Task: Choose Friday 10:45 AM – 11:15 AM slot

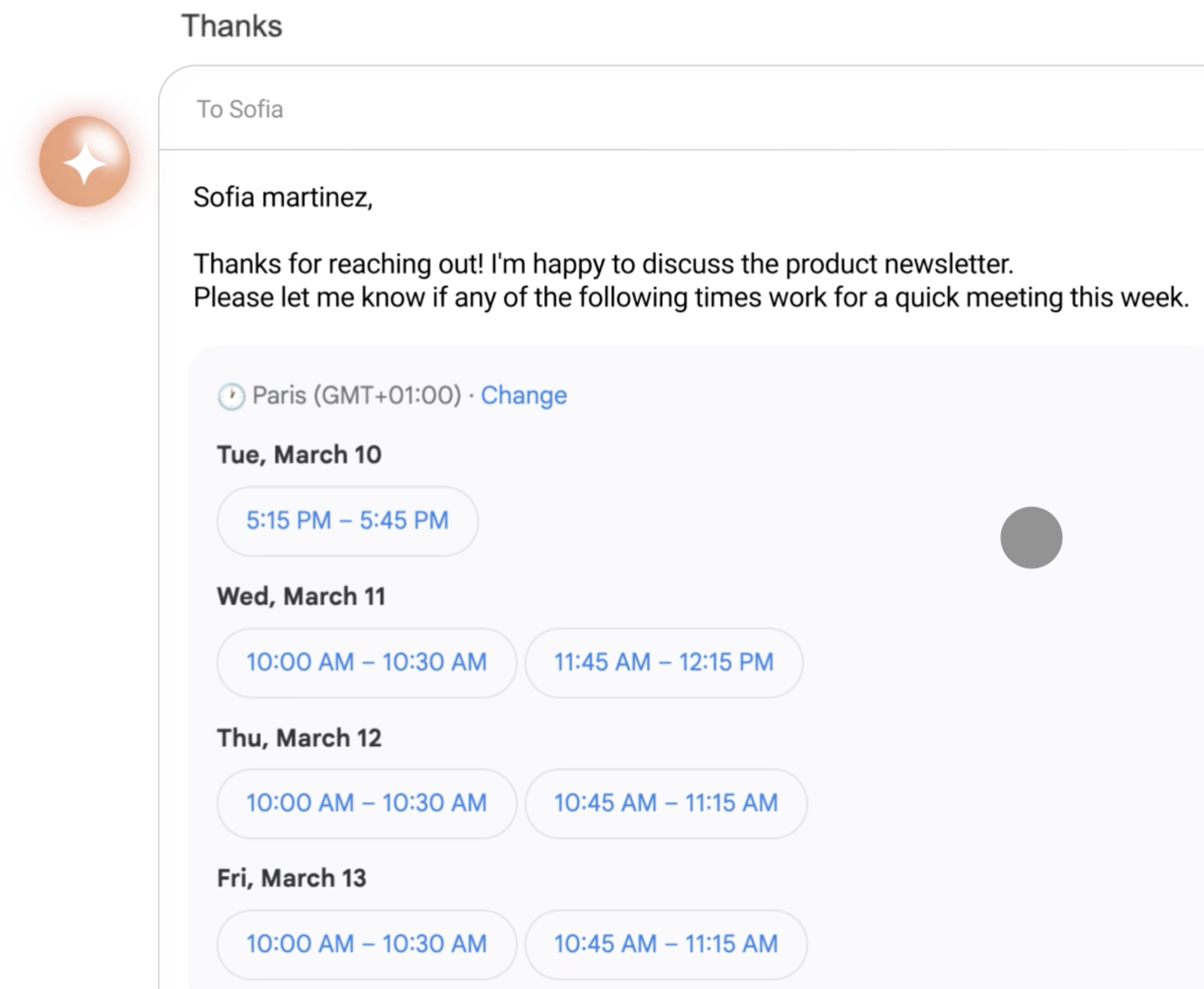Action: [x=665, y=944]
